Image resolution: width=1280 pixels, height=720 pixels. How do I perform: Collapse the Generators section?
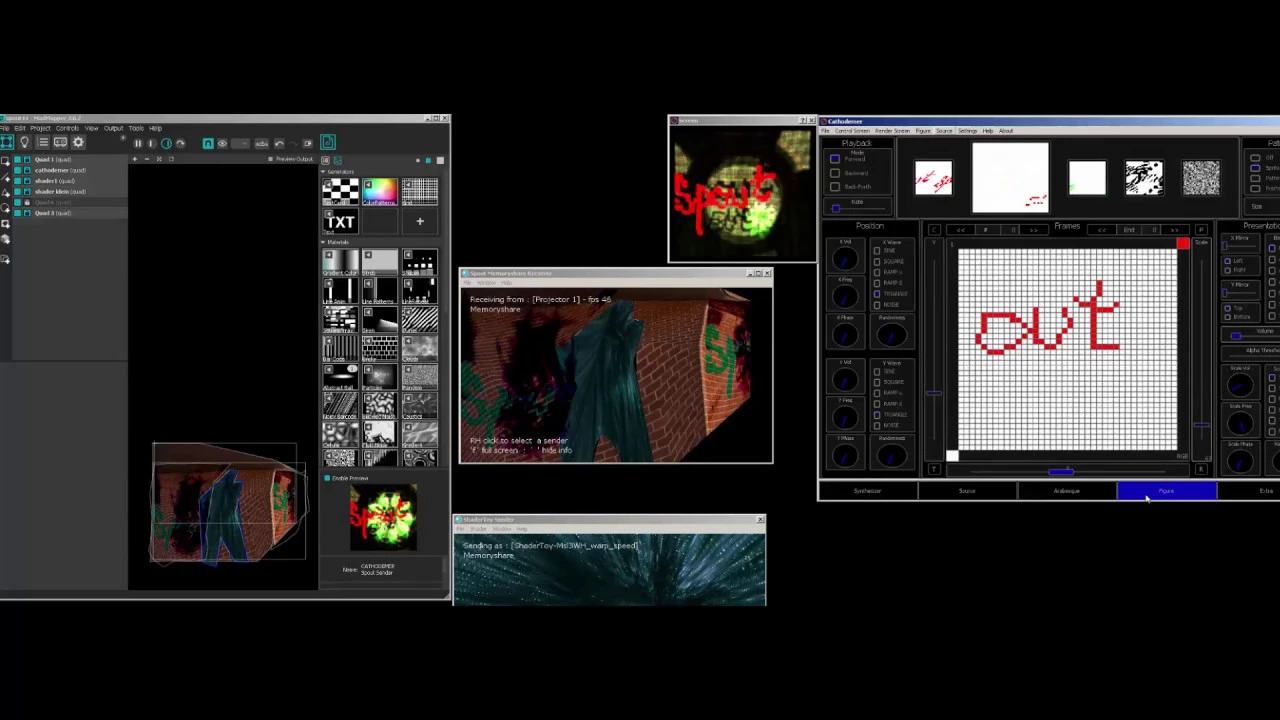point(323,171)
